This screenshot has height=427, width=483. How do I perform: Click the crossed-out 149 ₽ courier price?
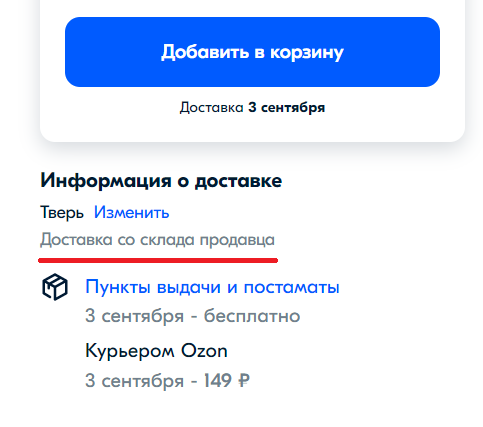pyautogui.click(x=227, y=380)
